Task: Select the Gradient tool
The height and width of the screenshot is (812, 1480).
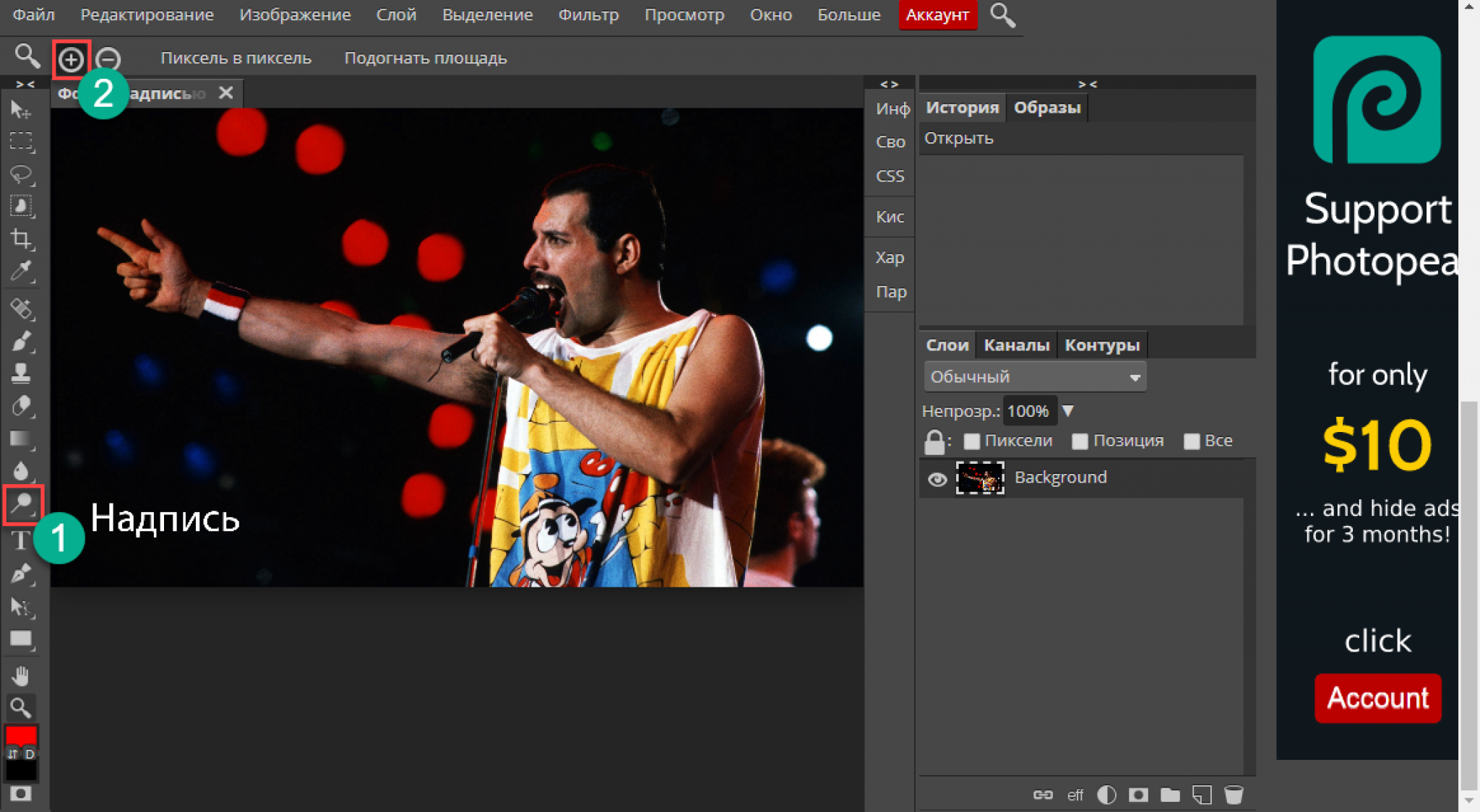Action: click(x=21, y=439)
